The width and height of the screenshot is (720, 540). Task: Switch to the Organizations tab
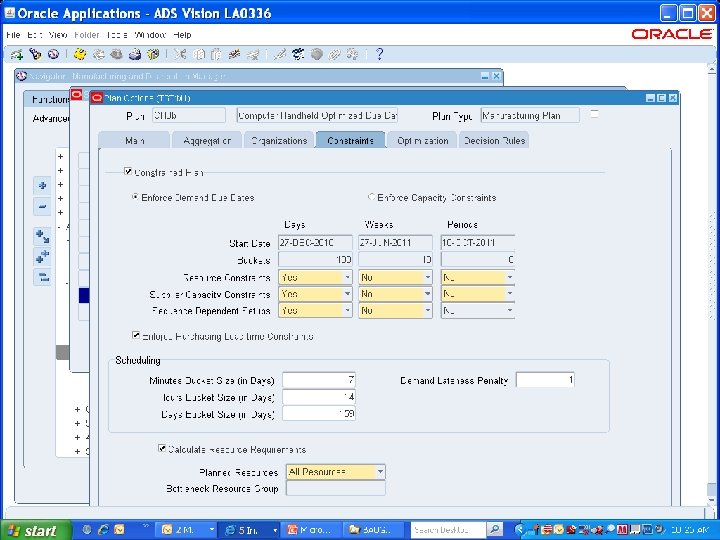click(x=279, y=141)
